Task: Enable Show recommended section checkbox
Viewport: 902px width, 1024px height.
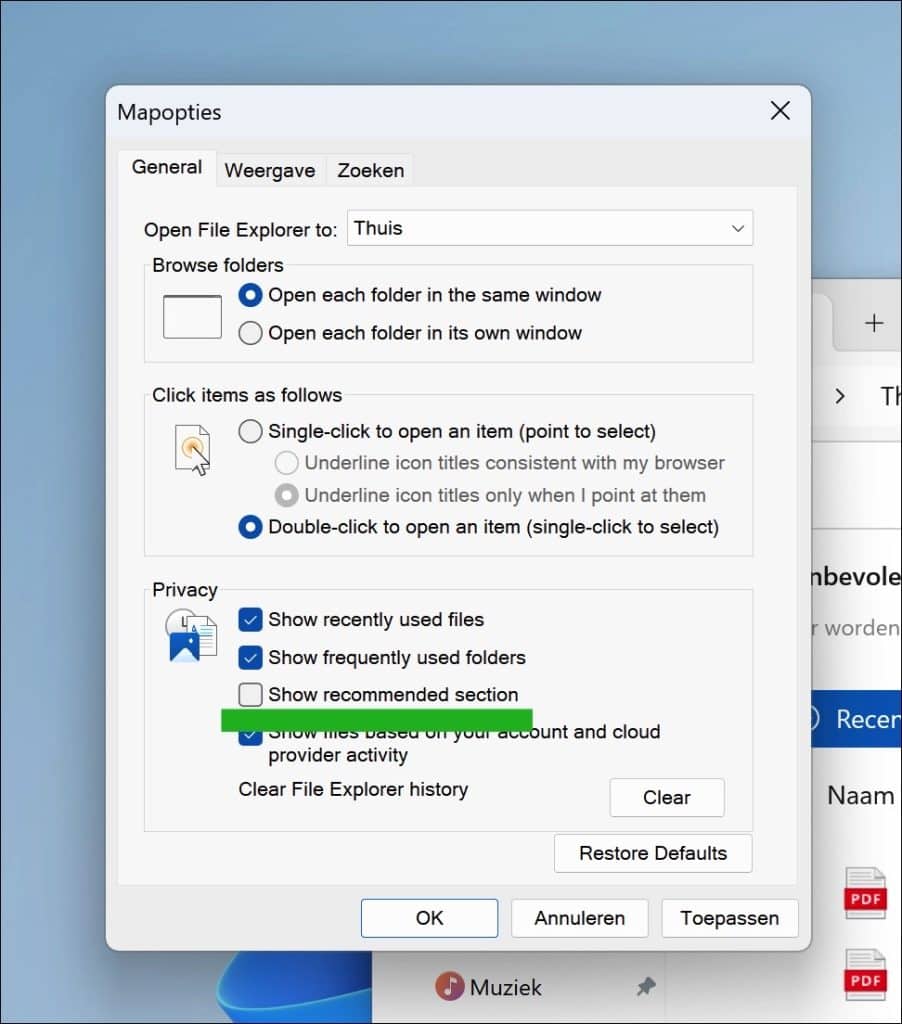Action: pyautogui.click(x=251, y=695)
